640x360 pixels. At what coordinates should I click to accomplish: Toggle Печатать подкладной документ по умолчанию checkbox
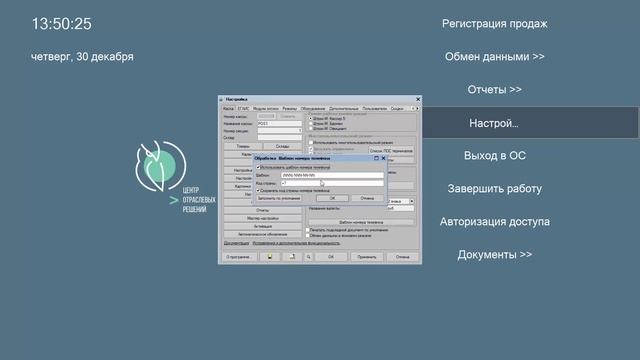[308, 230]
